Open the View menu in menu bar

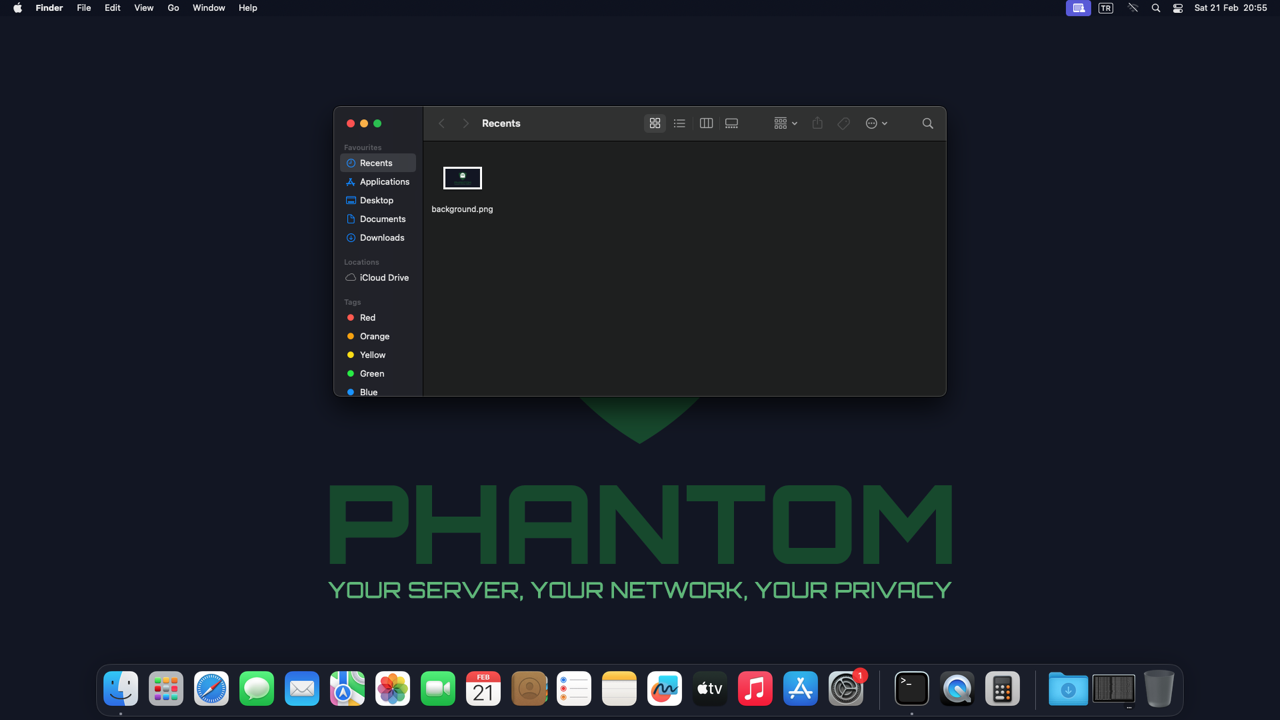(x=144, y=8)
